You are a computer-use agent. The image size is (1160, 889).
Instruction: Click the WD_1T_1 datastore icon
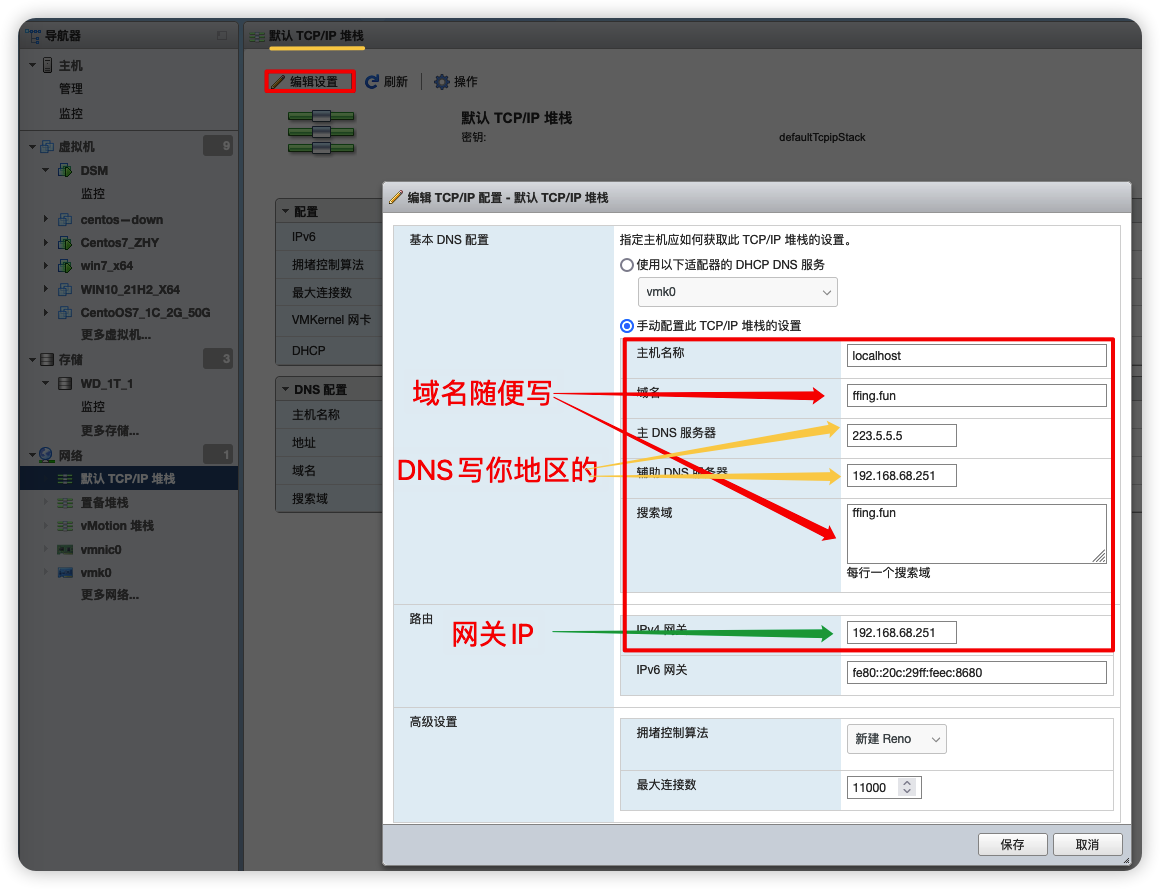pos(65,384)
